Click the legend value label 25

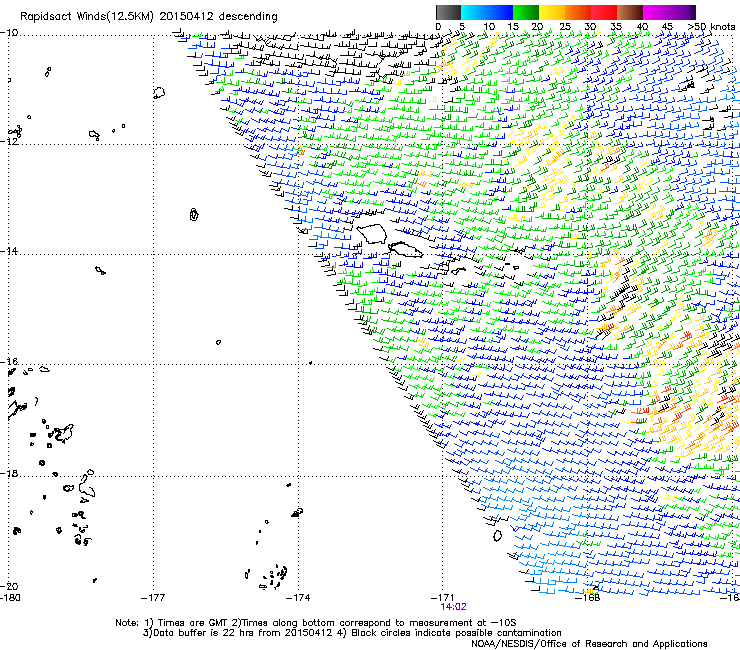click(x=565, y=27)
